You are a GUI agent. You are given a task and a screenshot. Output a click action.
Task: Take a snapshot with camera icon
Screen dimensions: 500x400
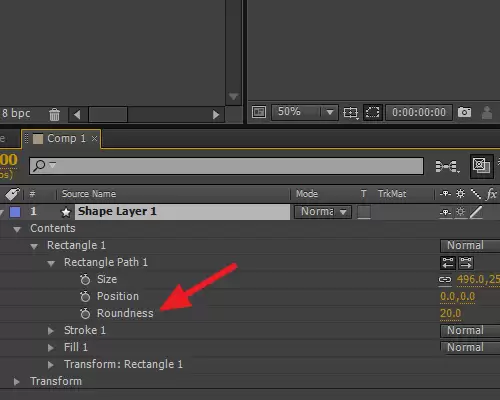[x=464, y=112]
